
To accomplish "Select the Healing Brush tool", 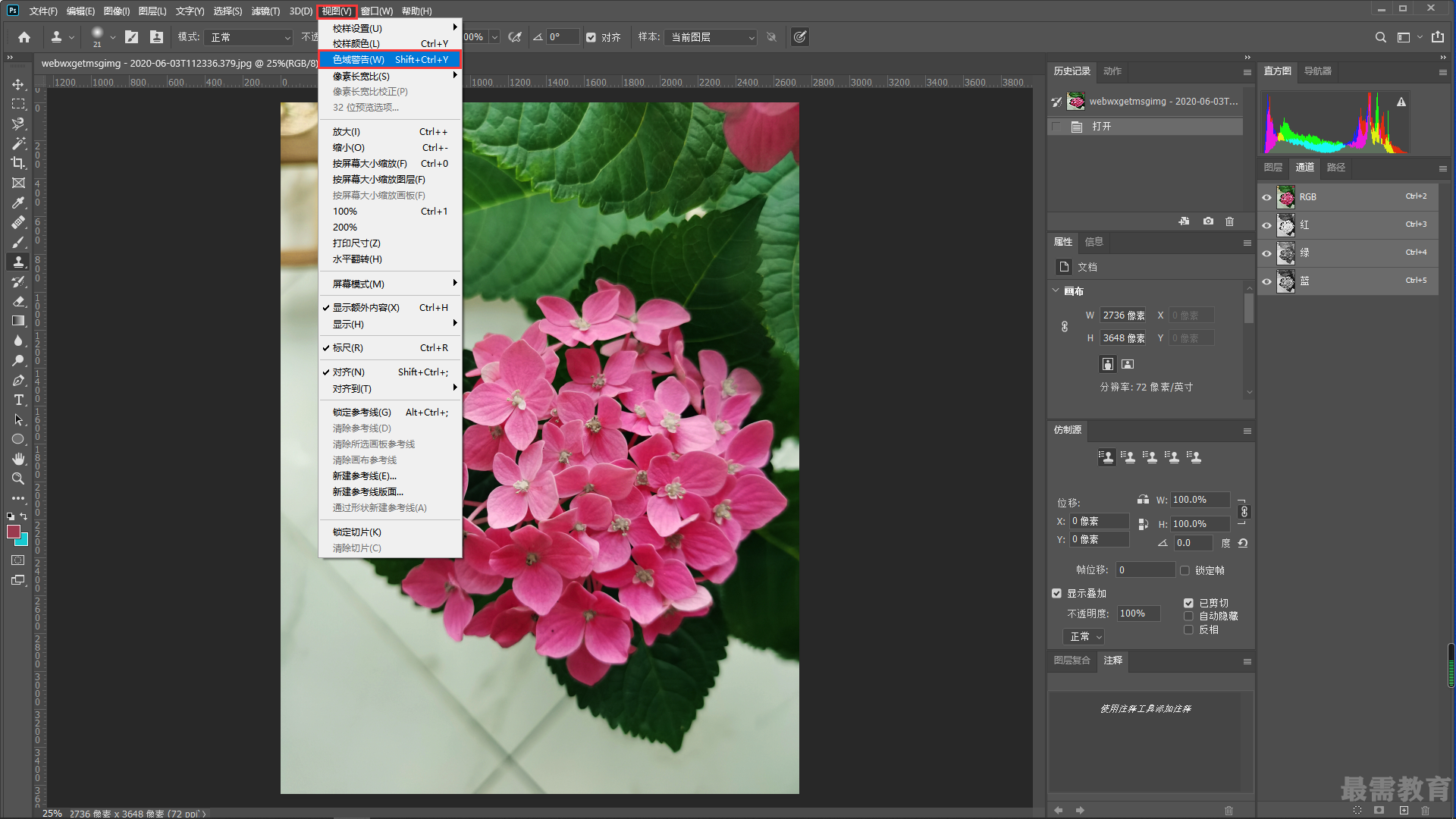I will pos(18,222).
